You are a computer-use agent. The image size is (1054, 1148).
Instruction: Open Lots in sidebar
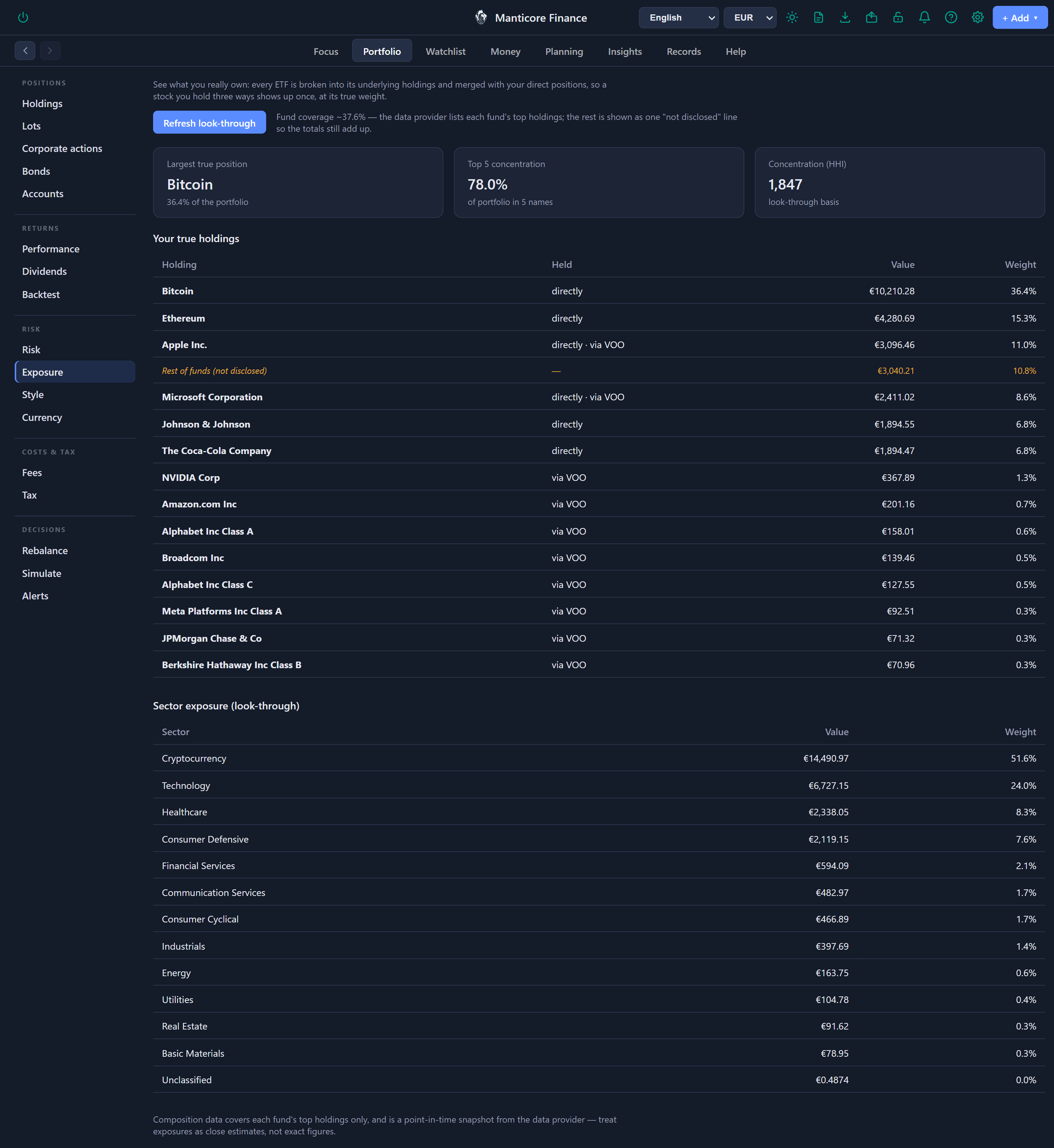pyautogui.click(x=75, y=126)
